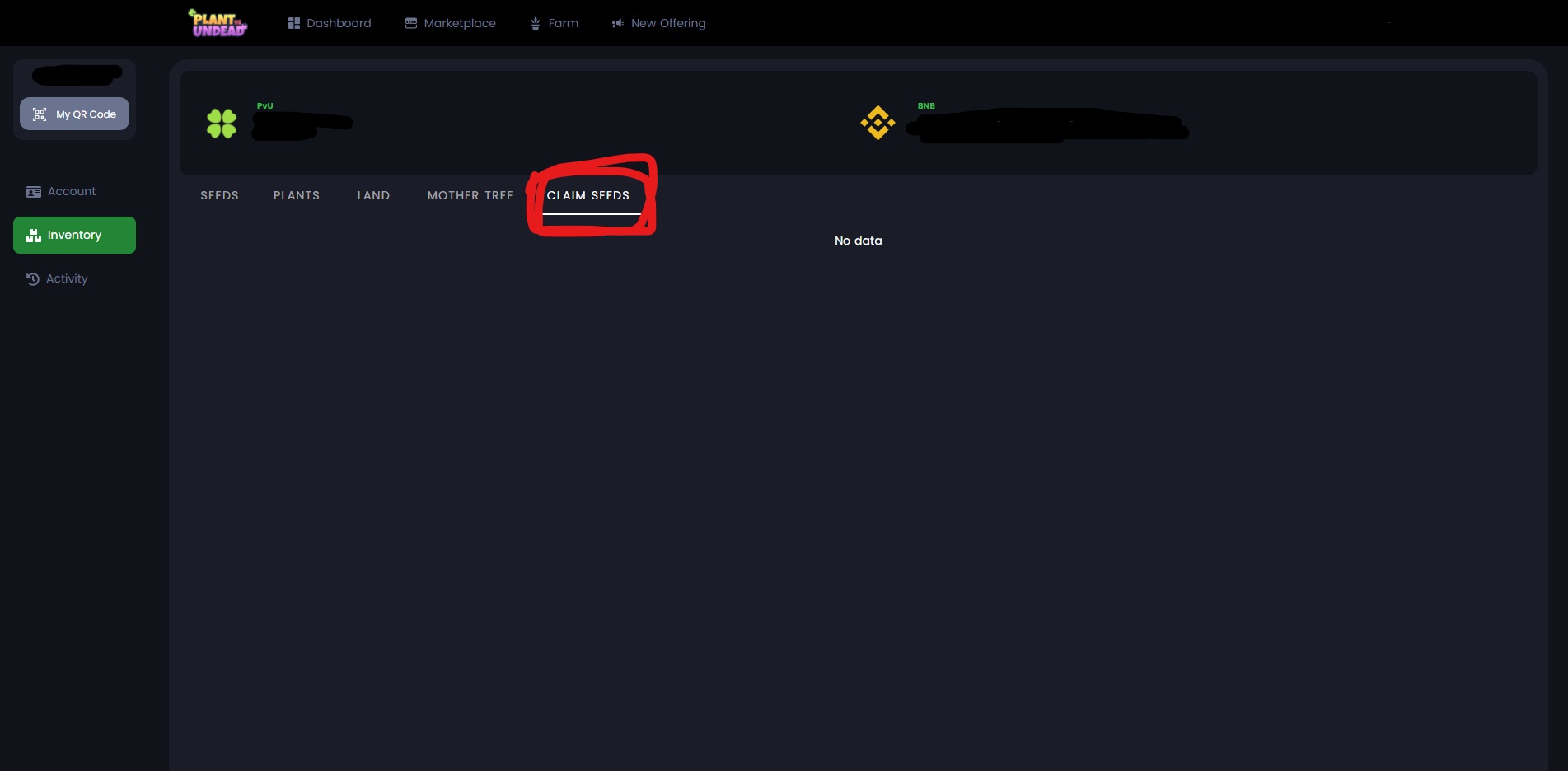Switch to the MOTHER TREE tab
1568x771 pixels.
(x=470, y=195)
